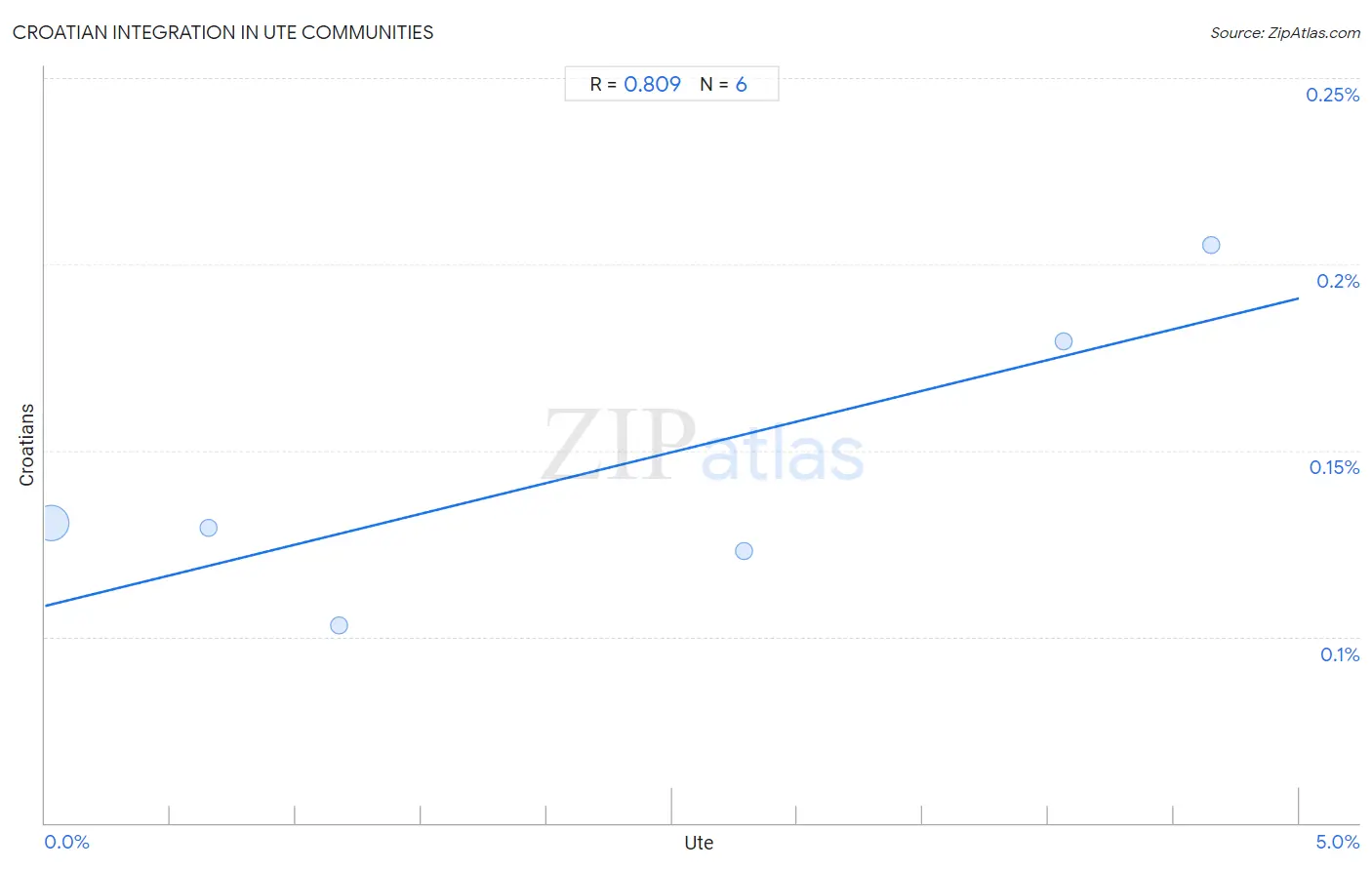Click the Croatians y-axis label
This screenshot has width=1372, height=870.
[26, 445]
